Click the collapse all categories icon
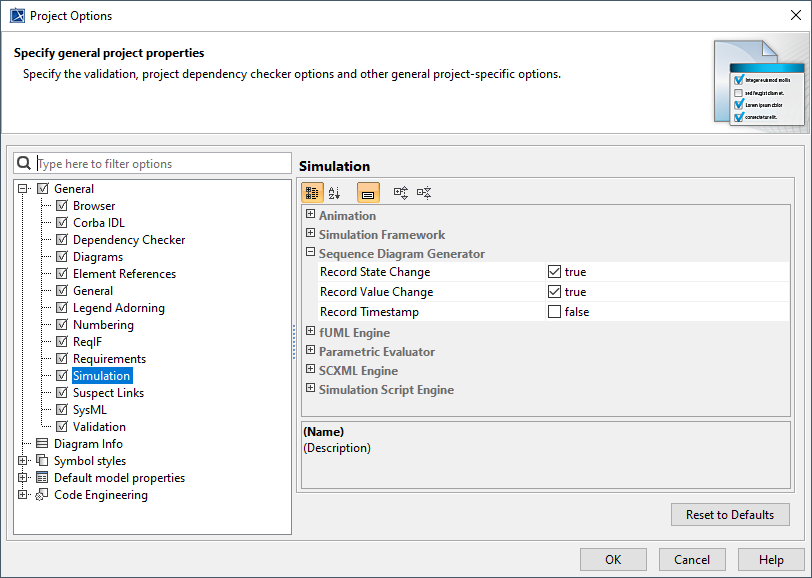 point(424,193)
